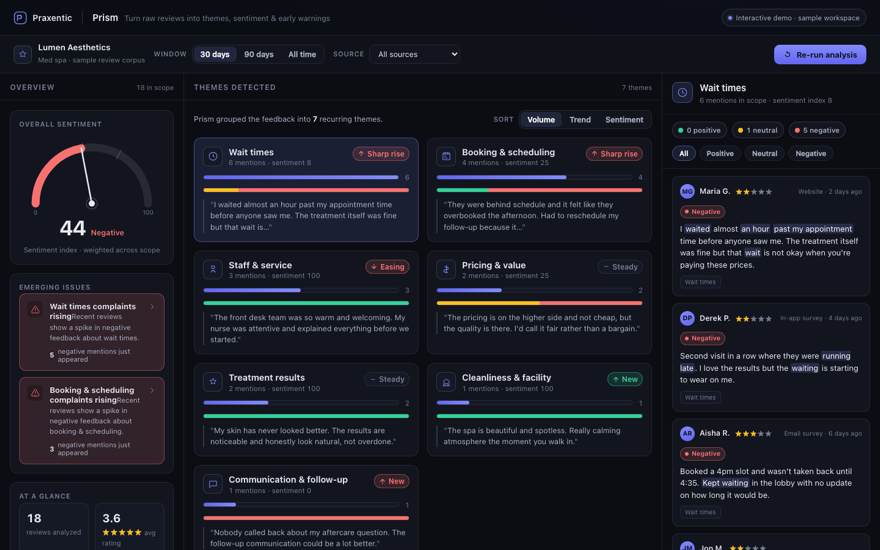880x550 pixels.
Task: Click the Praxentic logo icon
Action: click(20, 18)
